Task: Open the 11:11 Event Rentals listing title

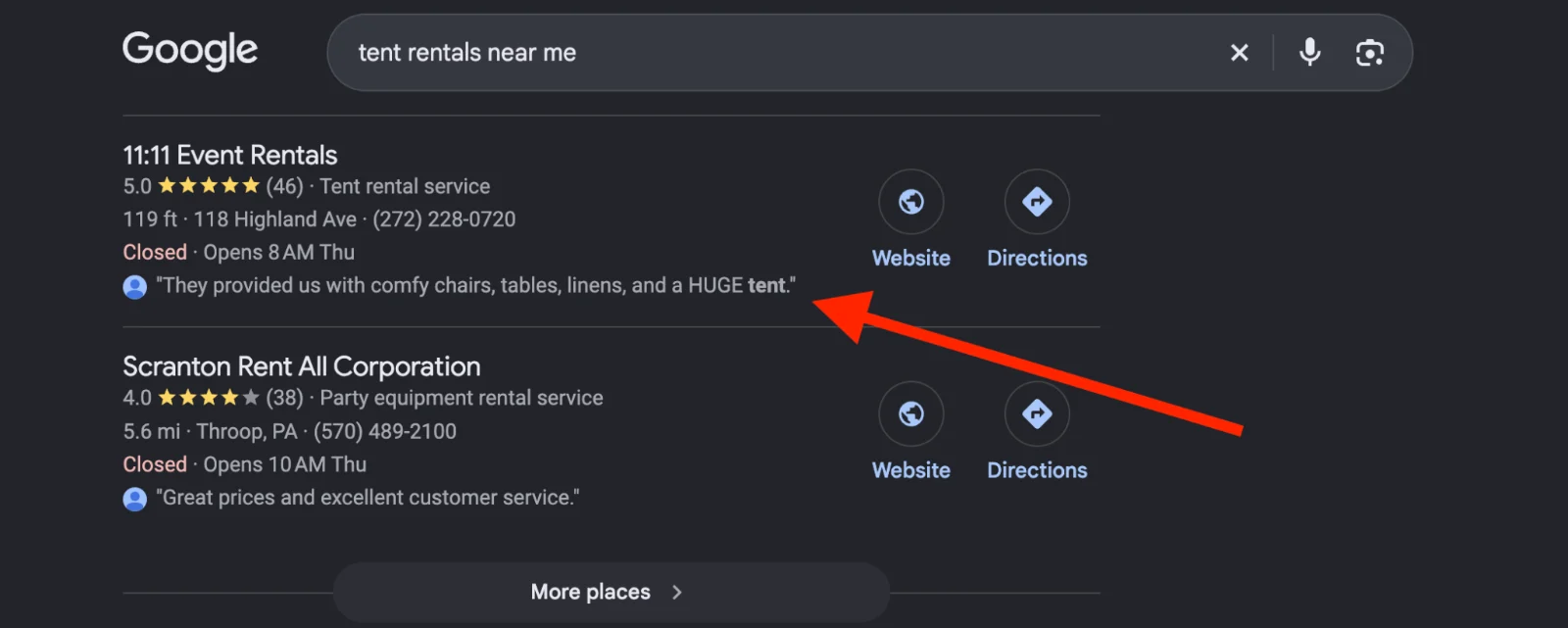Action: 229,155
